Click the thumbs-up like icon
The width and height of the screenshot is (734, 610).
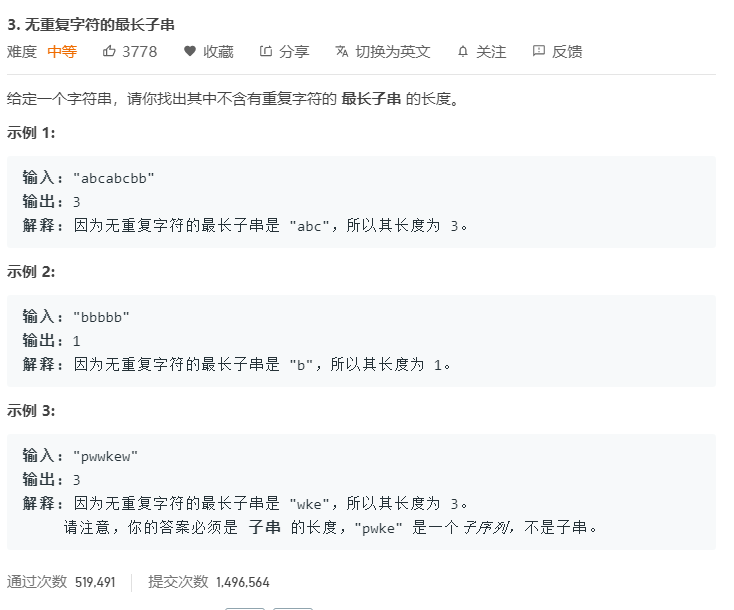(109, 51)
